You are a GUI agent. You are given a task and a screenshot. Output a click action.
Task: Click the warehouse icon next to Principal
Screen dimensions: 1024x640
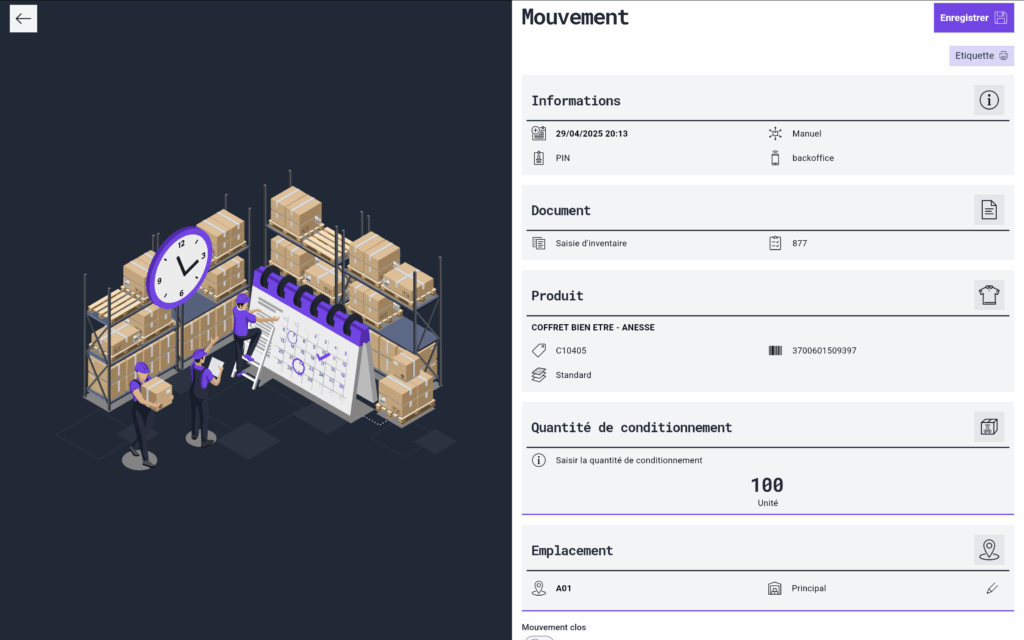[775, 588]
